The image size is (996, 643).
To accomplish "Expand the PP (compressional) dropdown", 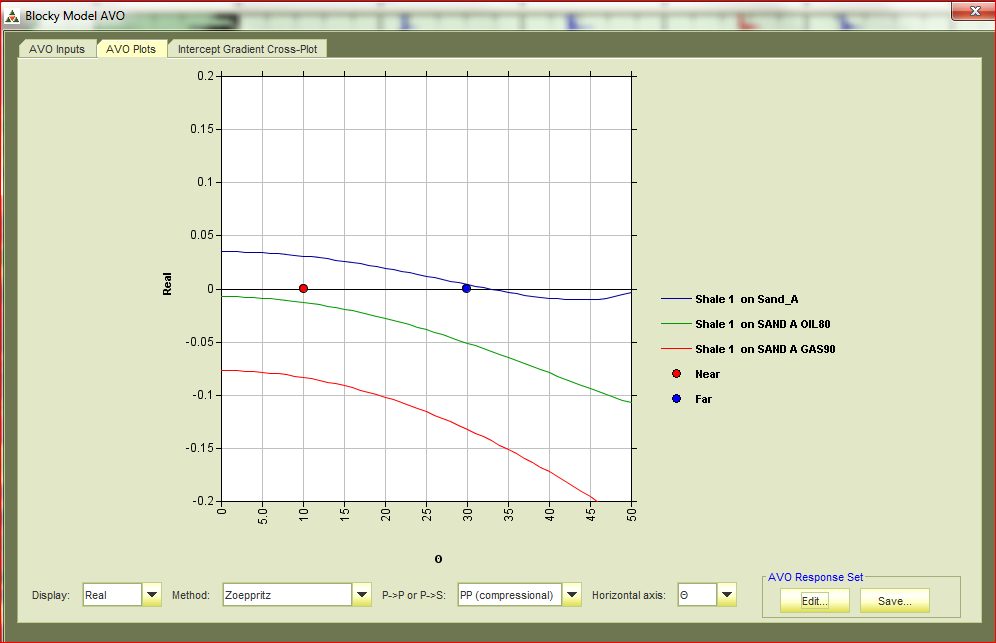I will click(572, 595).
